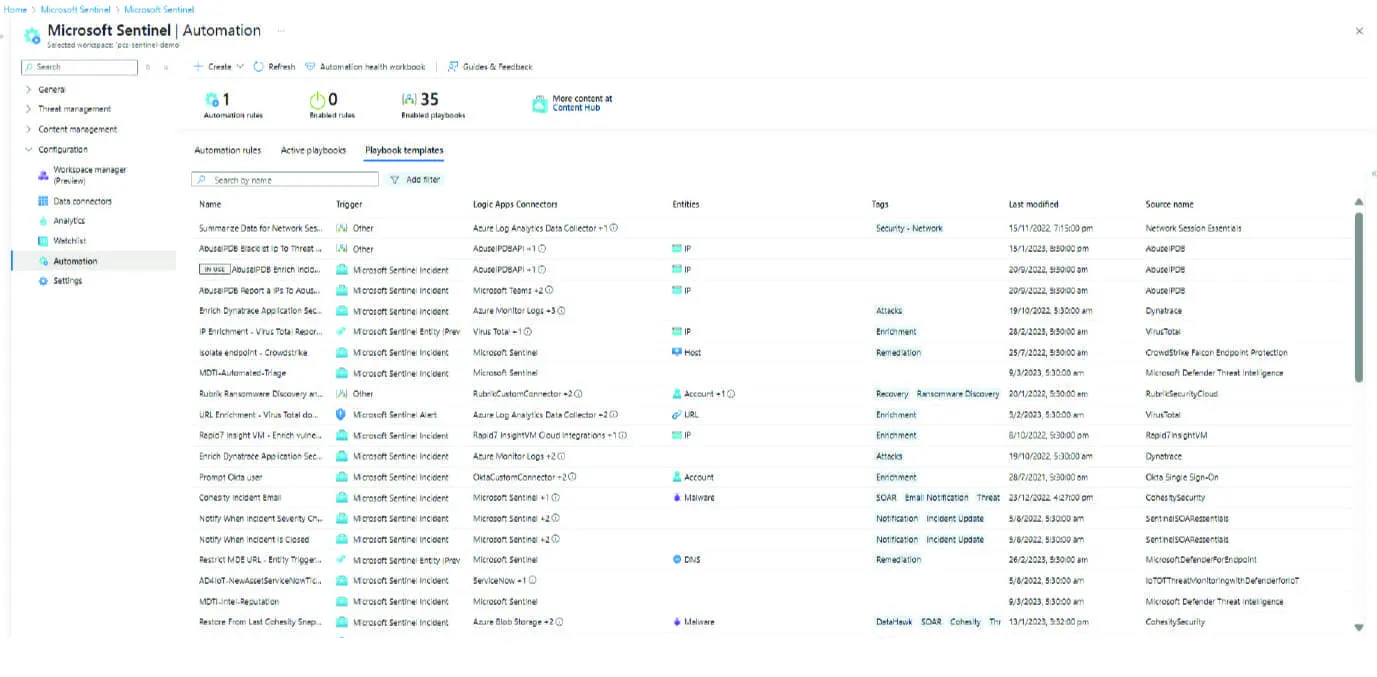The image size is (1377, 677).
Task: Click the Add filter button
Action: coord(415,180)
